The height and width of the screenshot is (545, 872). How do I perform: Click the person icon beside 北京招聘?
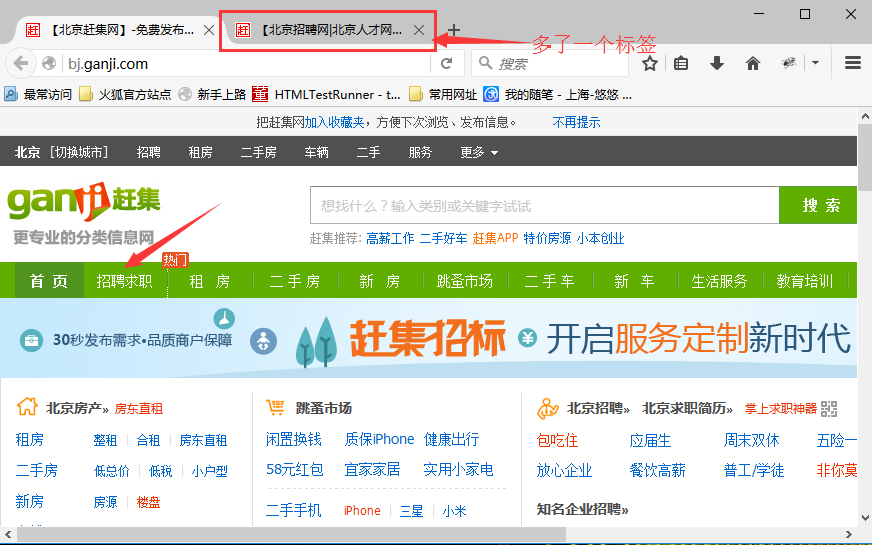547,408
